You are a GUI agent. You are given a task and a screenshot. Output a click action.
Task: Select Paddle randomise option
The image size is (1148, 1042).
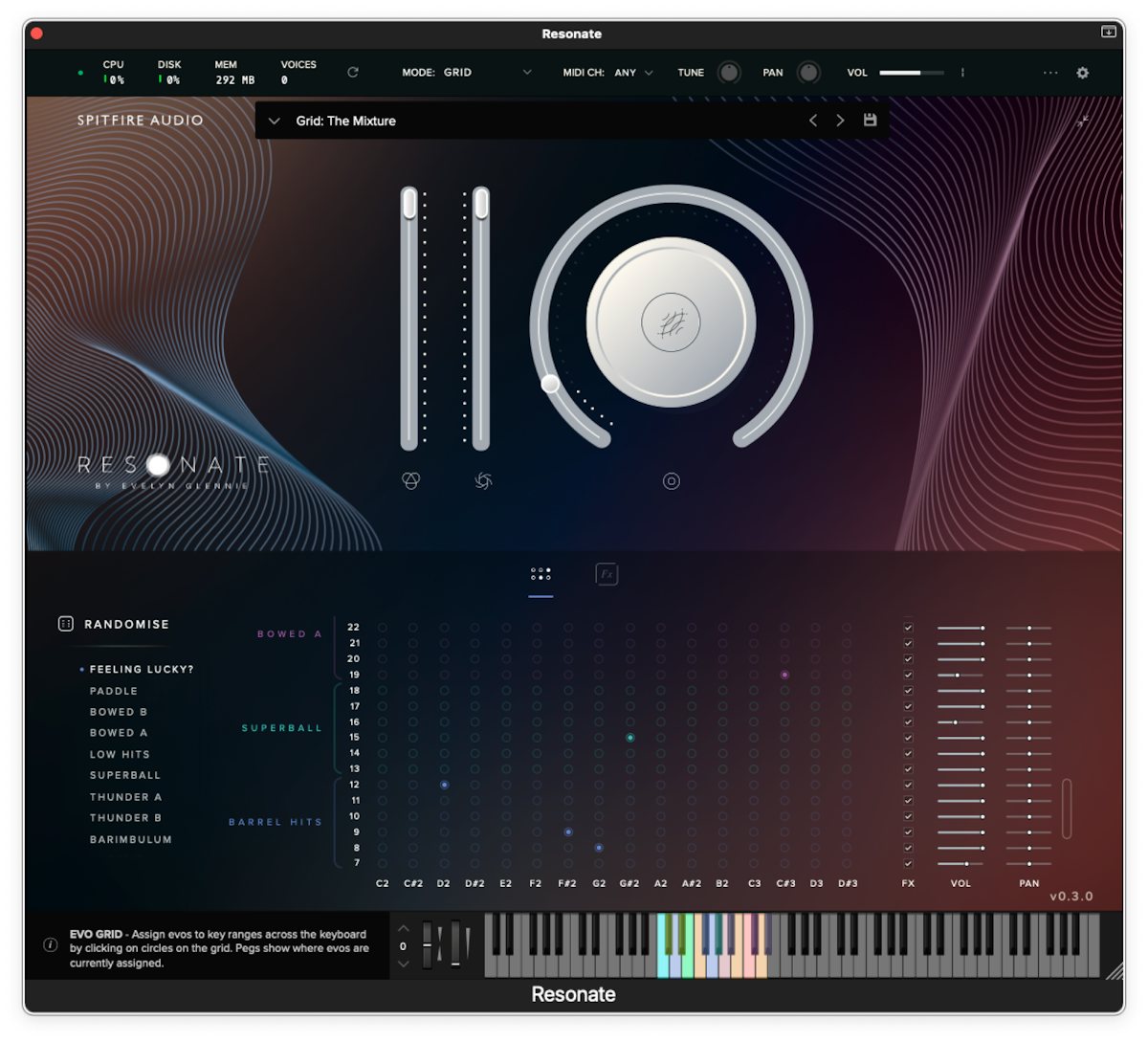click(x=114, y=691)
